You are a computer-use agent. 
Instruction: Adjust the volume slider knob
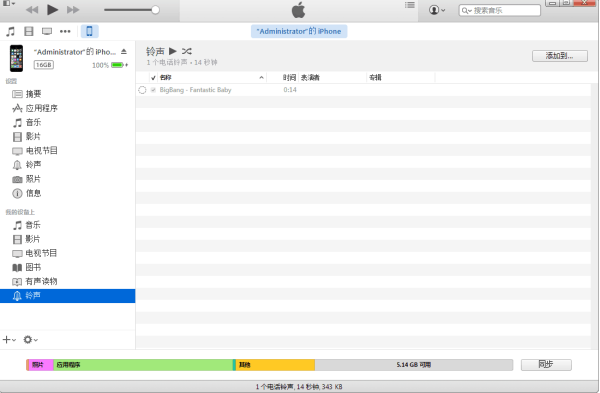155,10
